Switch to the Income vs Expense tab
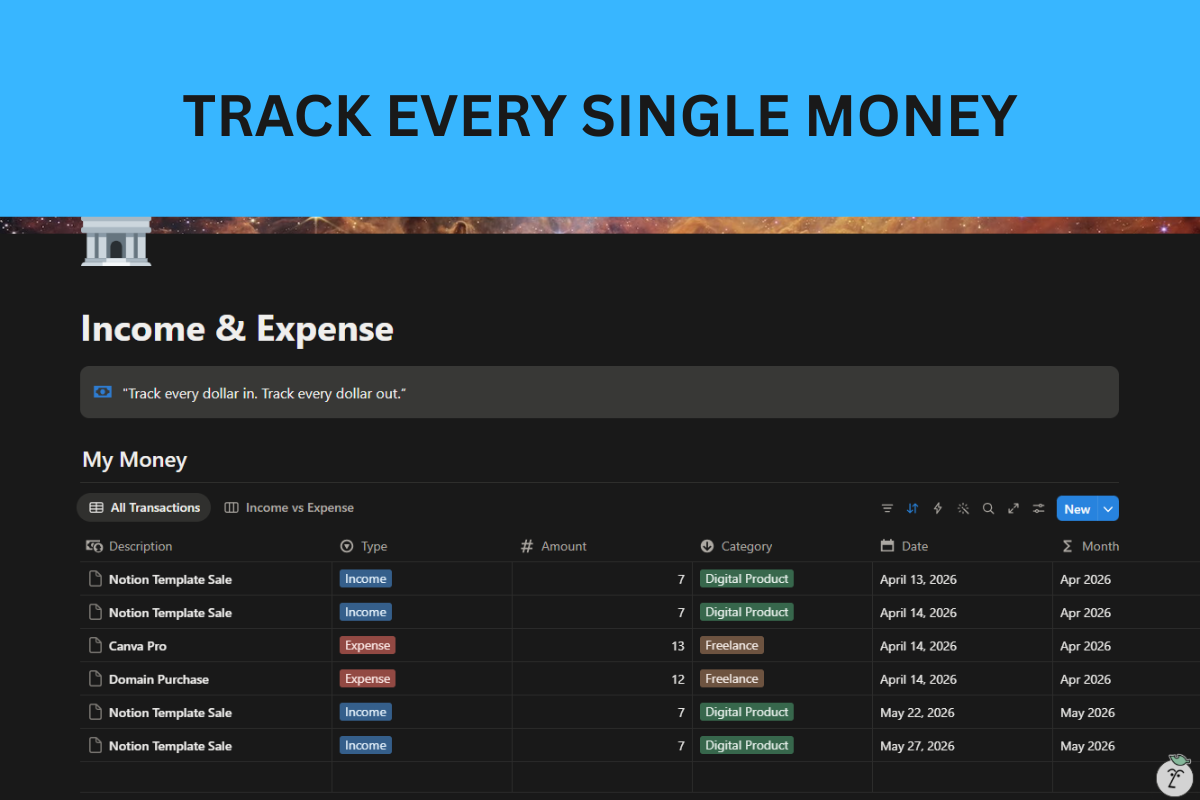 [x=288, y=507]
